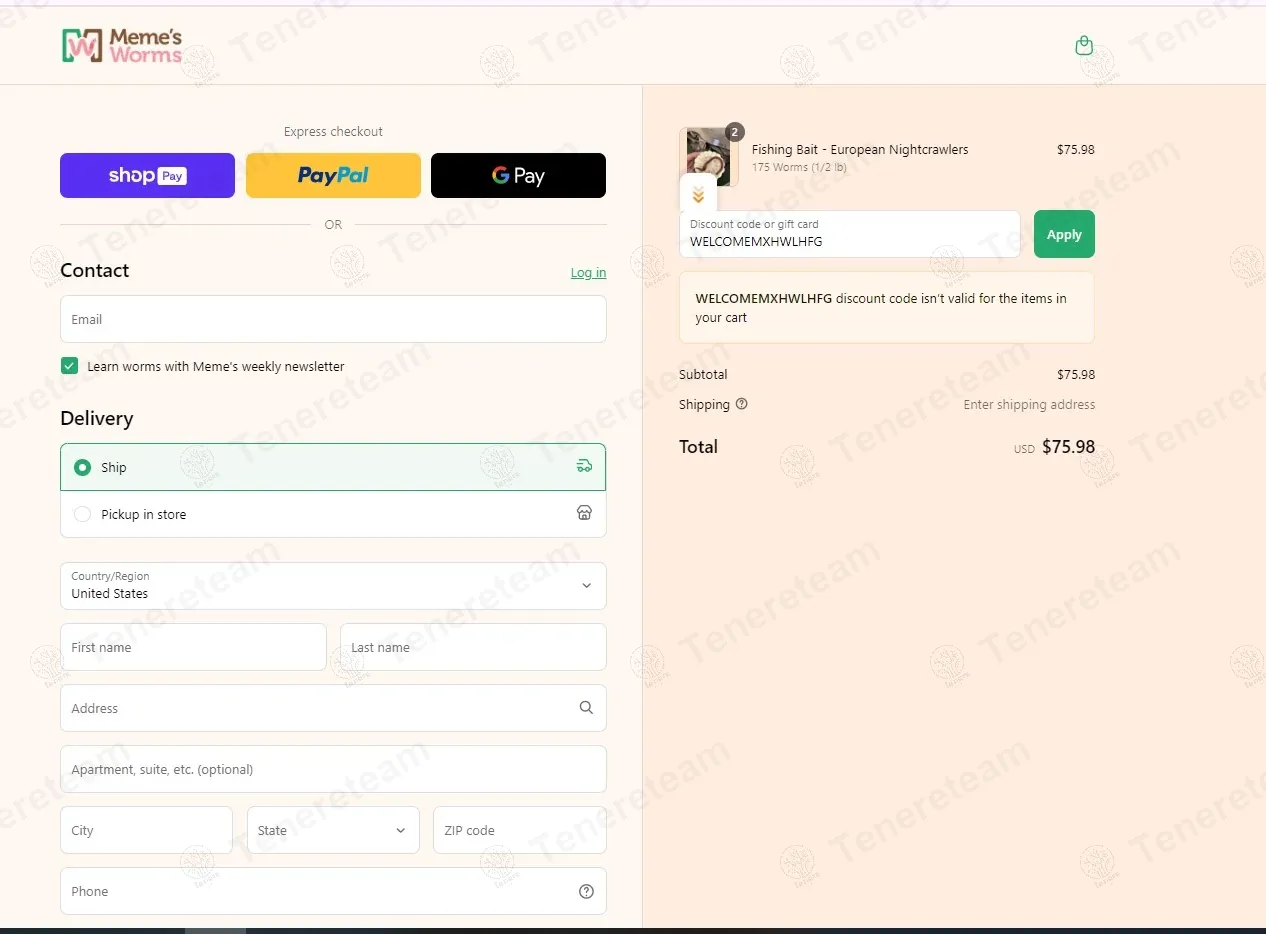Open the Country/Region dropdown
This screenshot has height=934, width=1266.
point(333,586)
